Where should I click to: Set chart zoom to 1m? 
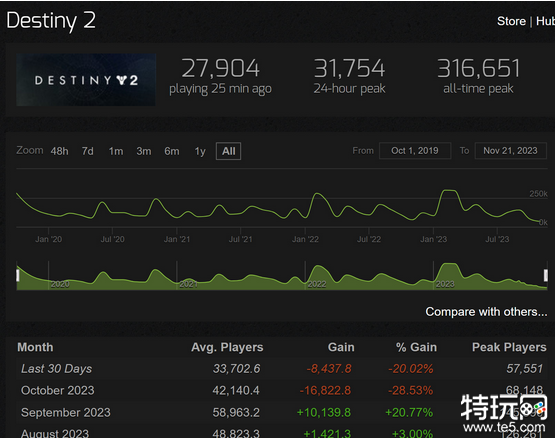(x=116, y=151)
